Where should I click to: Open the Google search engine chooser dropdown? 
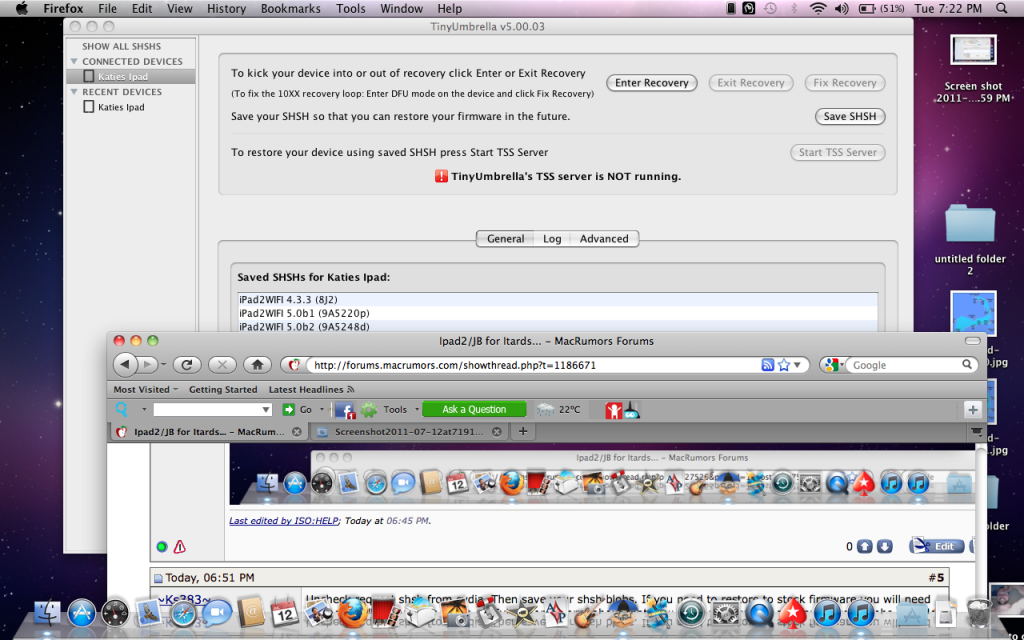pos(834,365)
